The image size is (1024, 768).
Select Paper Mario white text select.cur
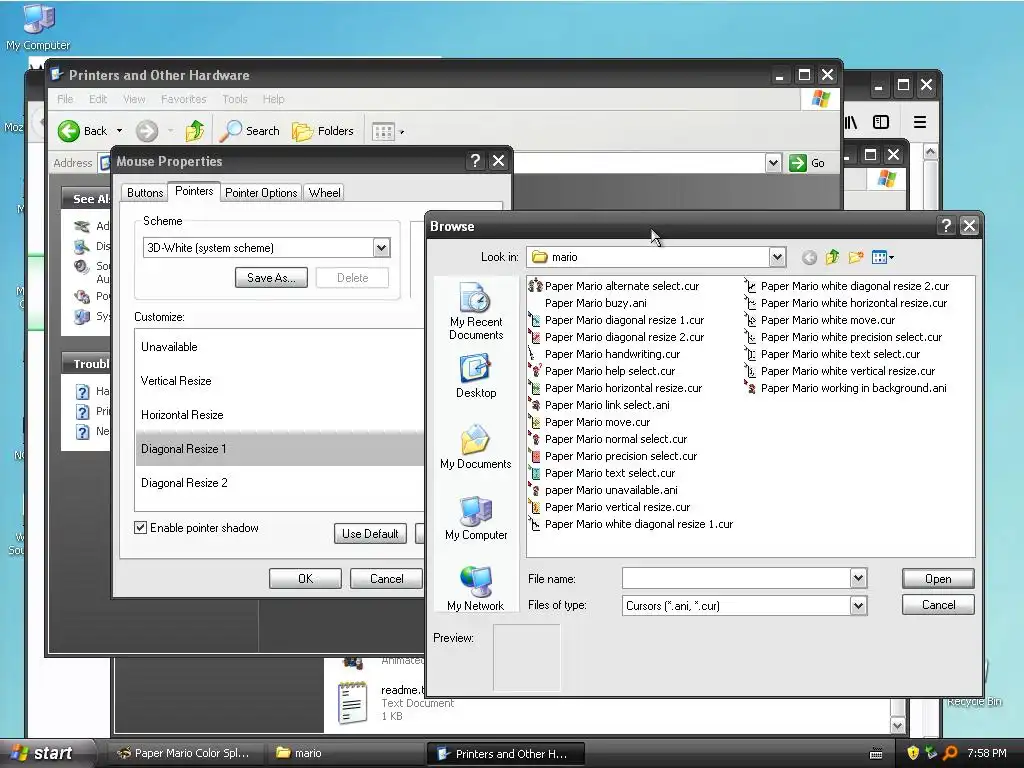[x=832, y=354]
